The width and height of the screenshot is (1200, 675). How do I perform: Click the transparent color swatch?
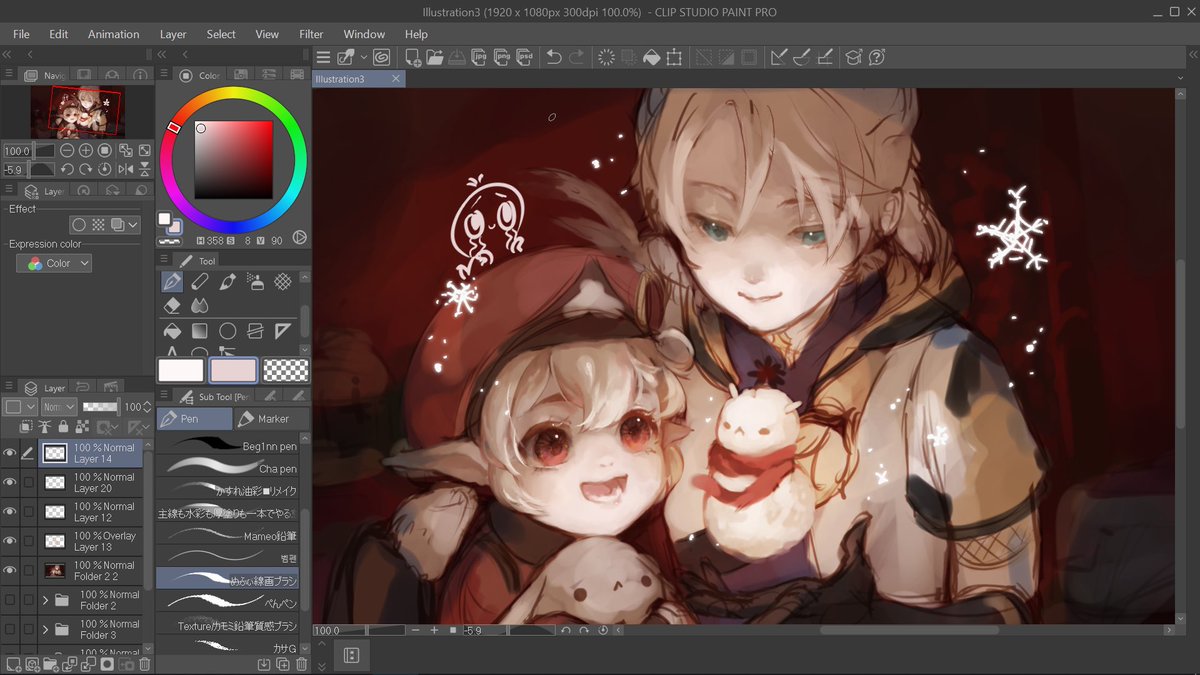[287, 370]
